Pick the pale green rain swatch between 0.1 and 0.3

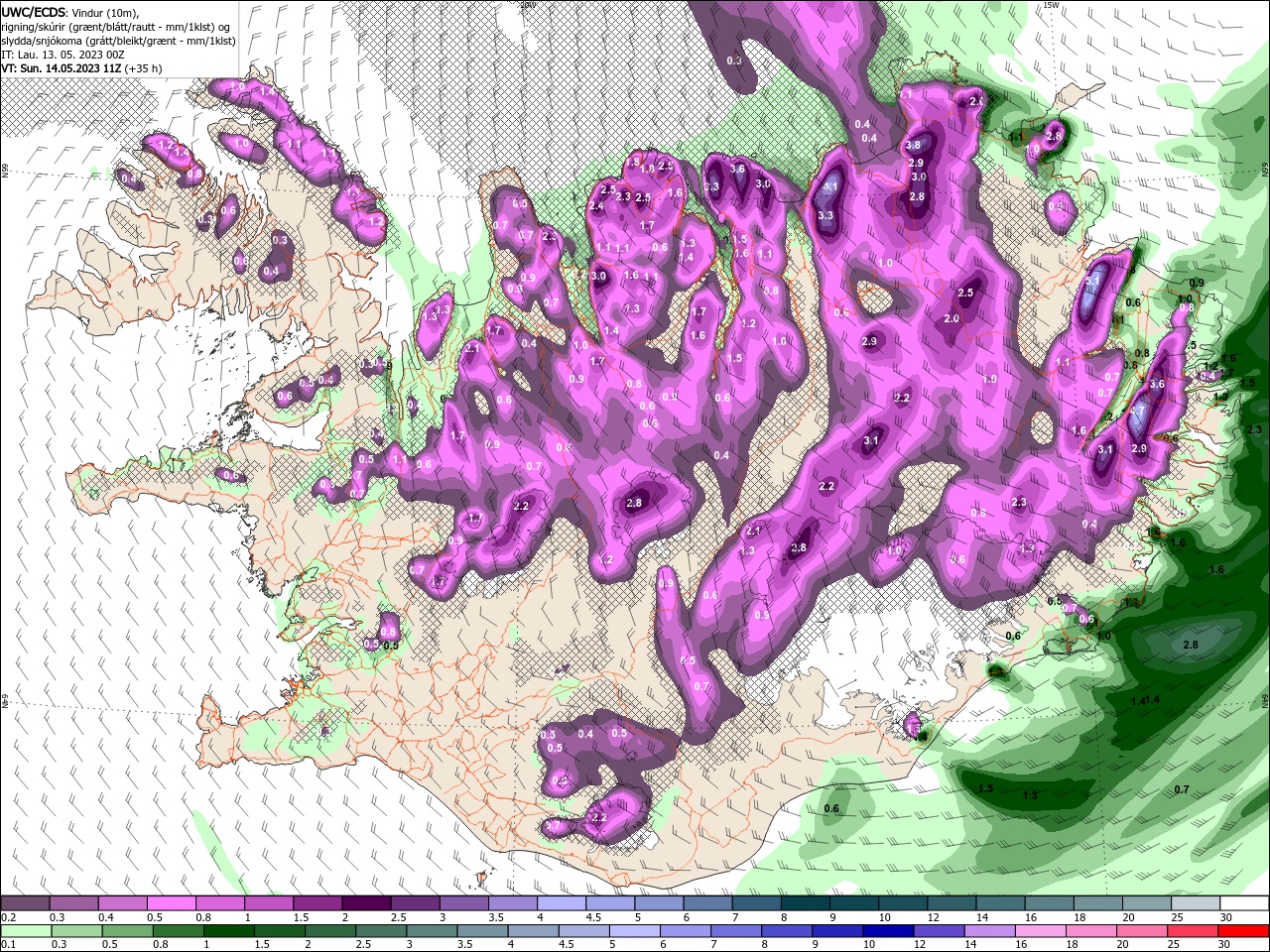pyautogui.click(x=26, y=931)
